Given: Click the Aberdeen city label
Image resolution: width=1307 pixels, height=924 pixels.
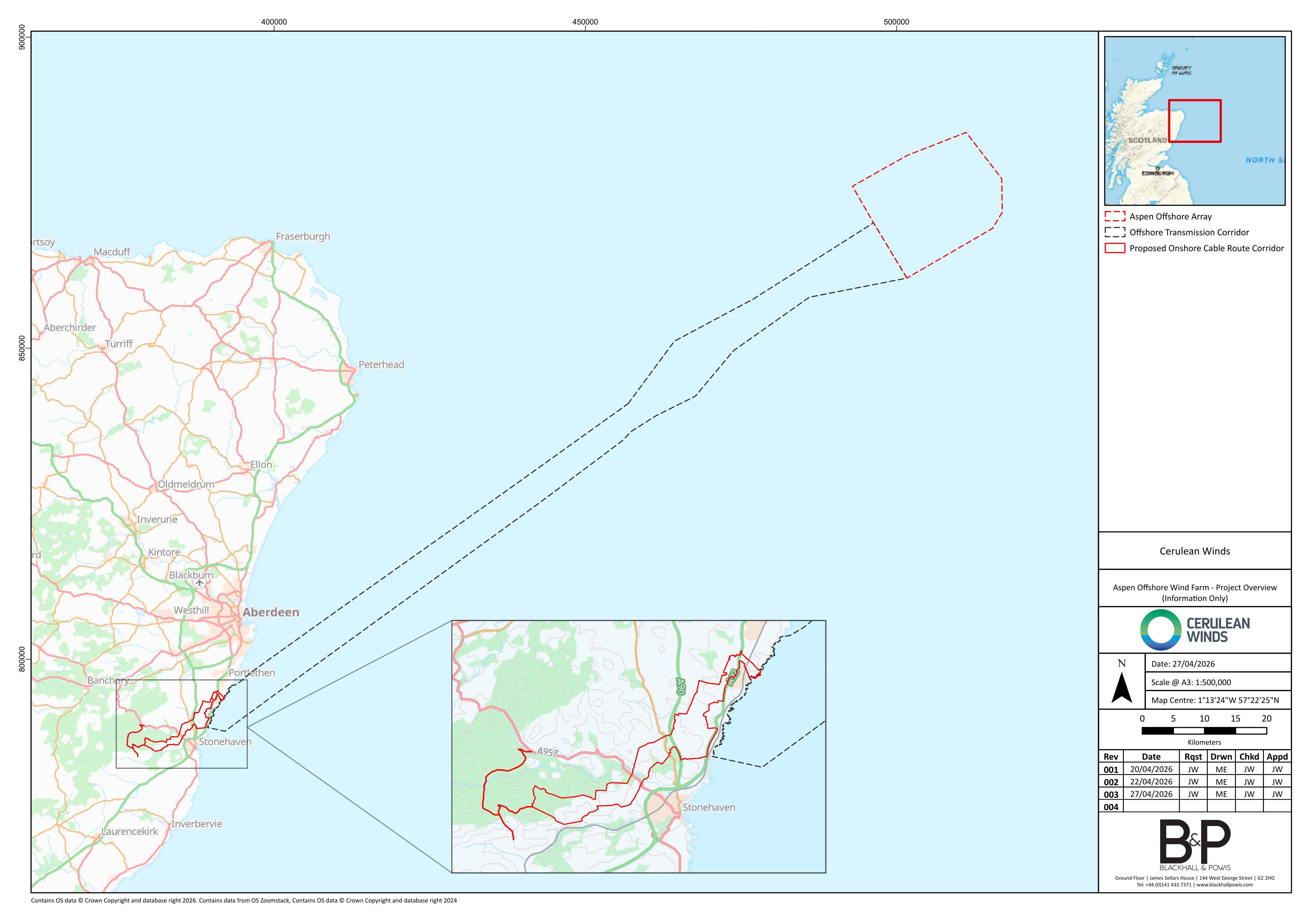Looking at the screenshot, I should [x=271, y=612].
